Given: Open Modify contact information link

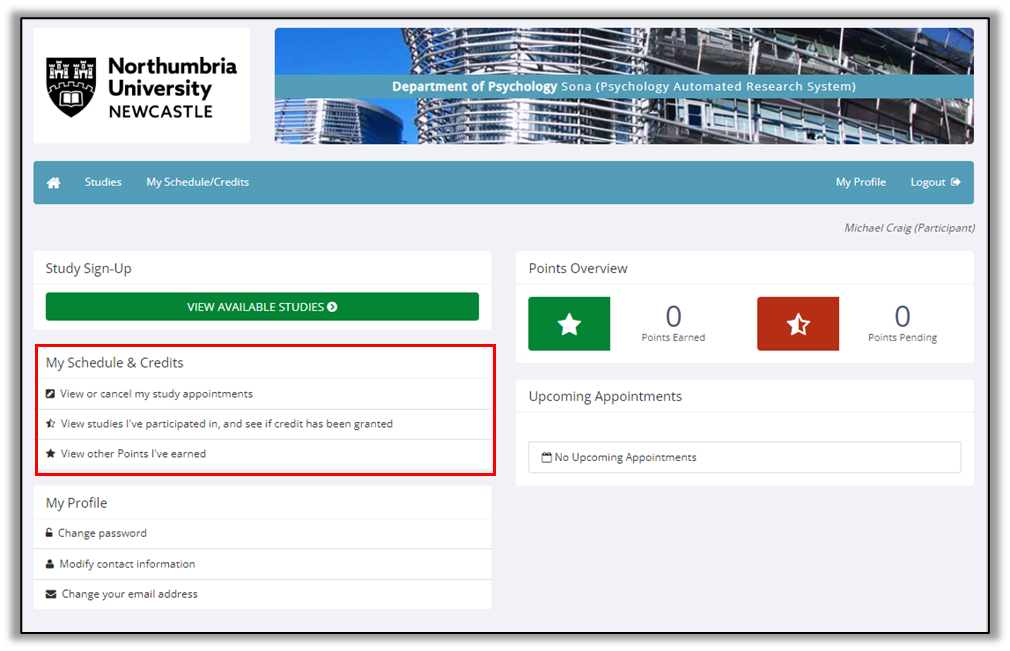Looking at the screenshot, I should click(127, 564).
